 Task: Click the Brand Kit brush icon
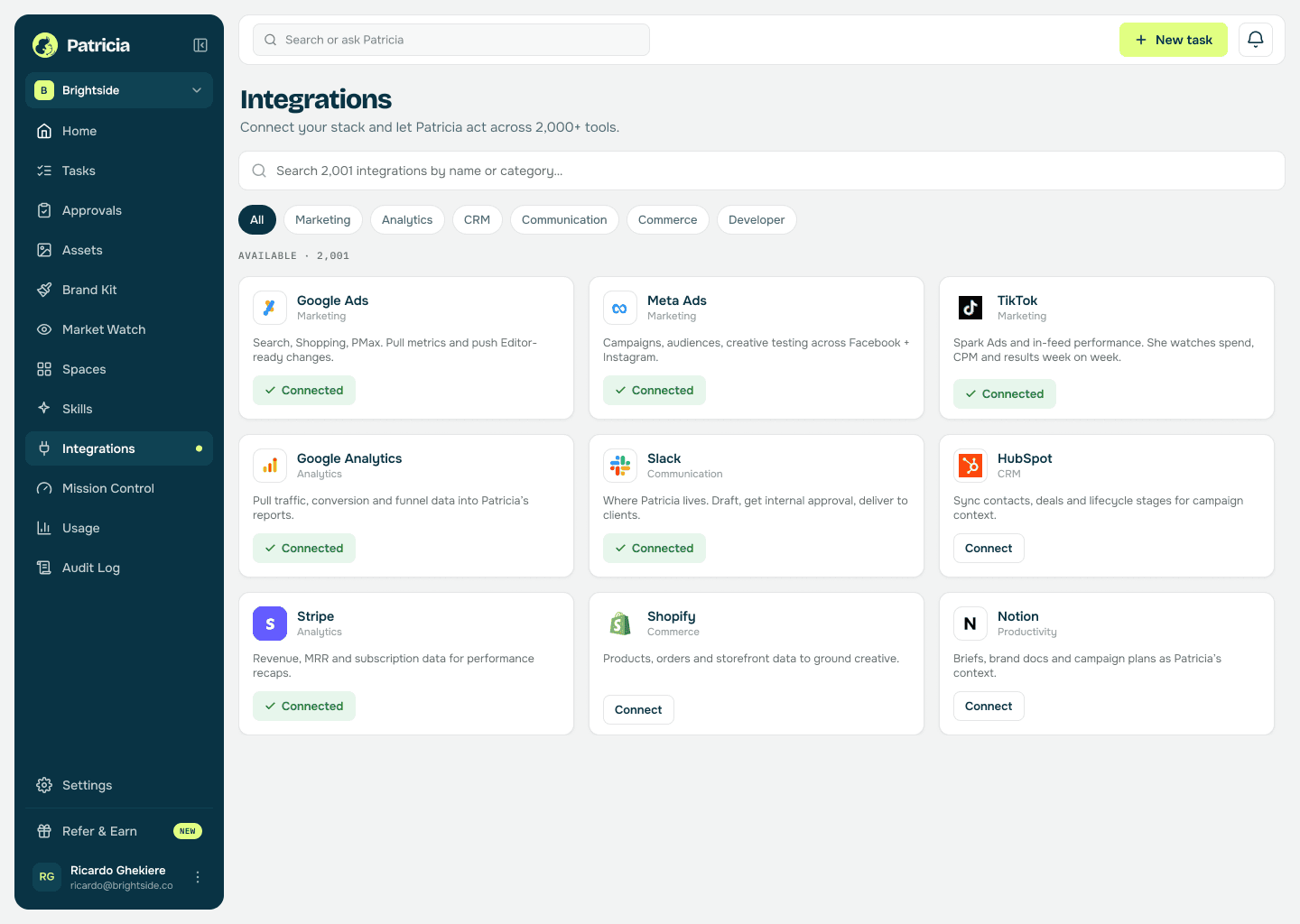[44, 290]
